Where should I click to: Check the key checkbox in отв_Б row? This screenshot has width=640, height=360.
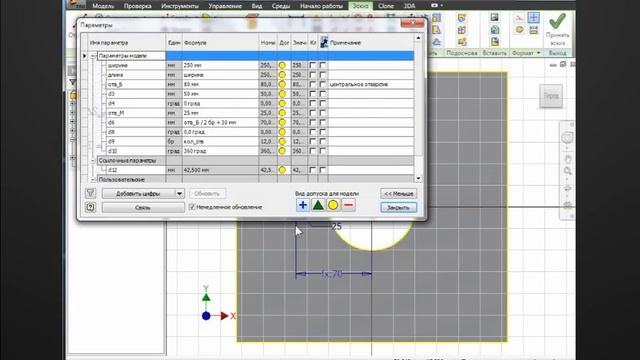[313, 84]
